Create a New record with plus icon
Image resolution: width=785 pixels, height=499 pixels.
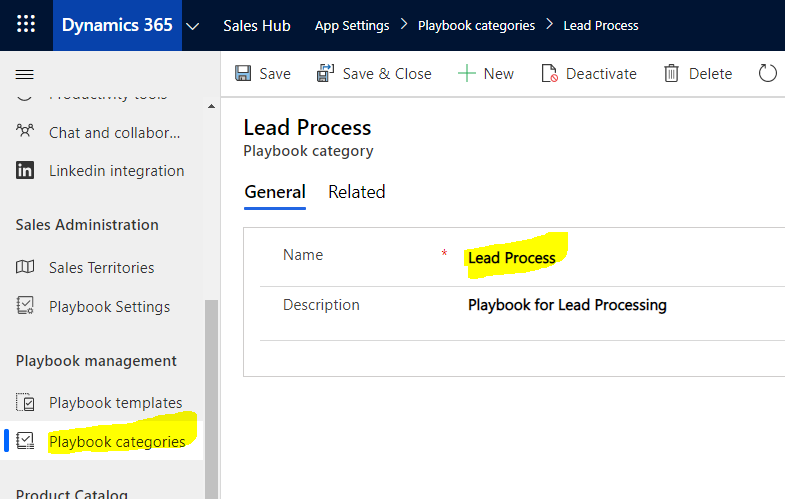point(486,73)
